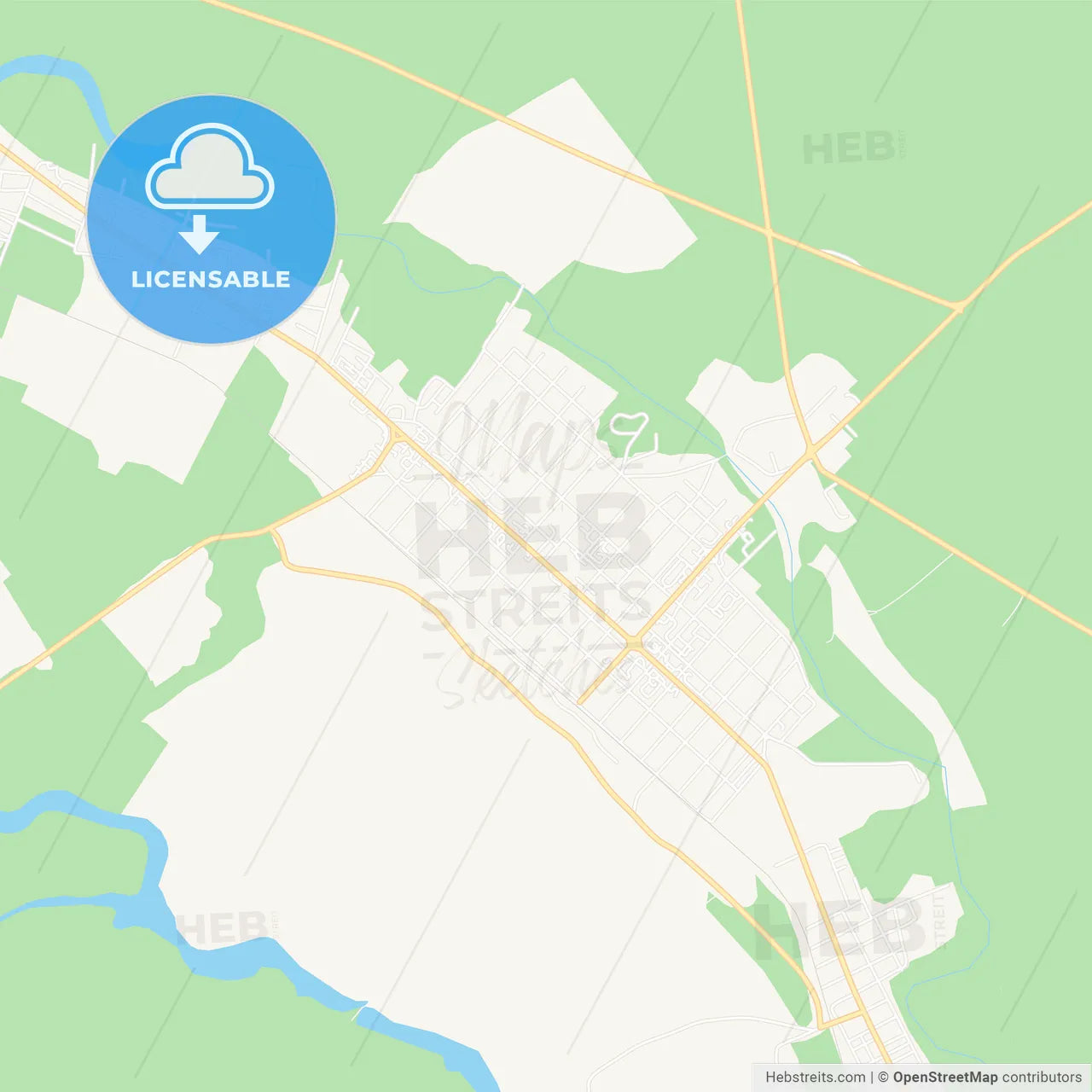Click the main town-center road intersection
The width and height of the screenshot is (1092, 1092).
click(x=634, y=642)
